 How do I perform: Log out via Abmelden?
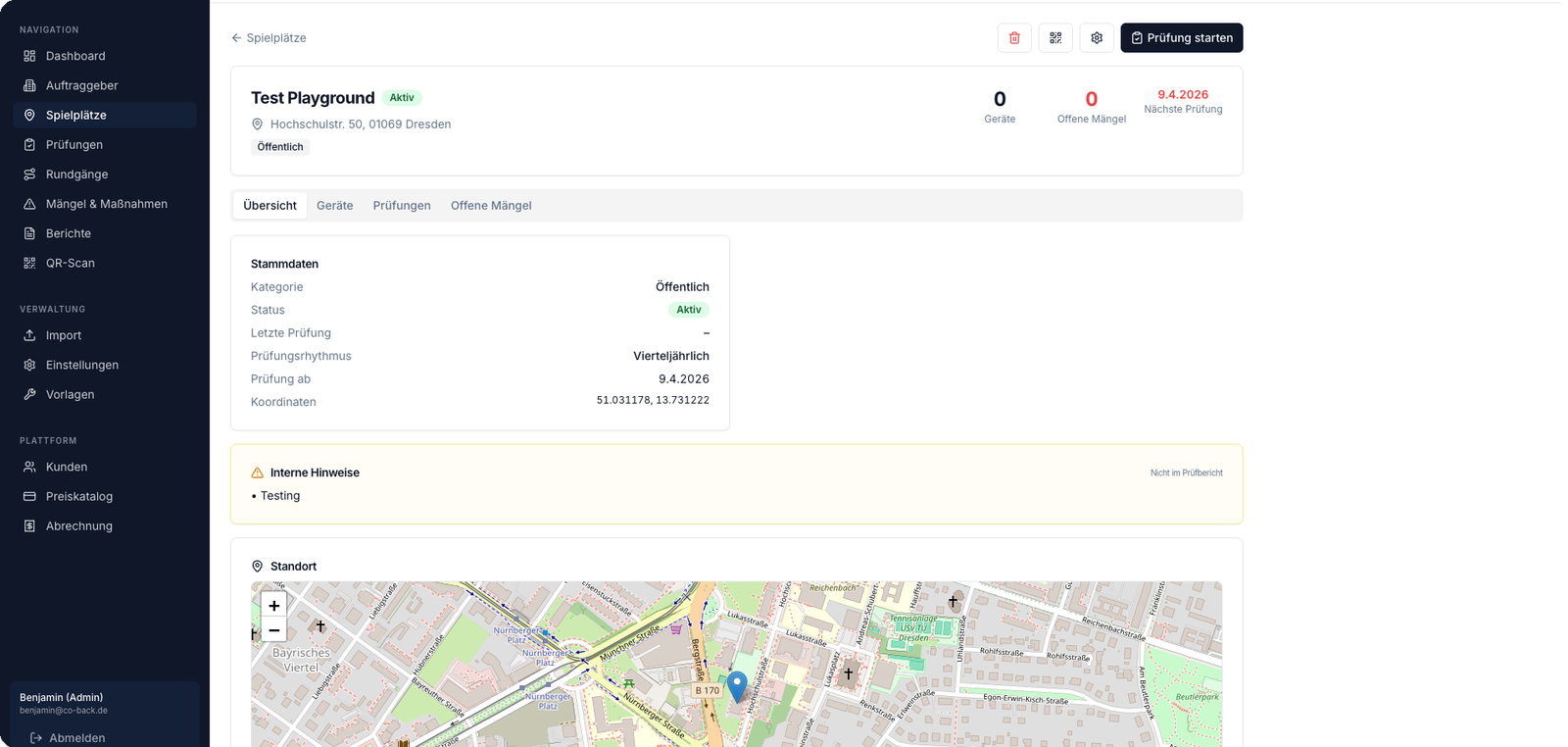[x=76, y=737]
